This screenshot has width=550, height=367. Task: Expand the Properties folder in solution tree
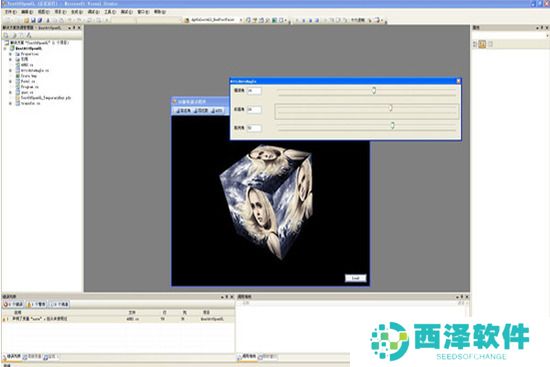tap(10, 54)
